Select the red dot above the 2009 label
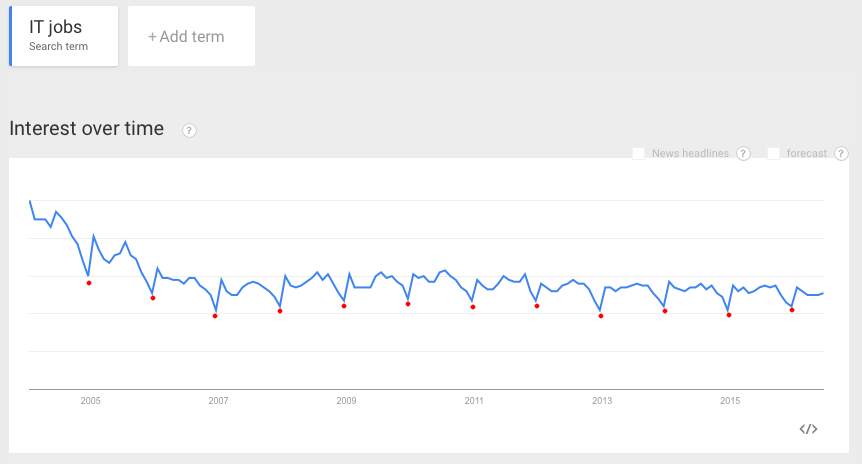Image resolution: width=862 pixels, height=464 pixels. 344,306
